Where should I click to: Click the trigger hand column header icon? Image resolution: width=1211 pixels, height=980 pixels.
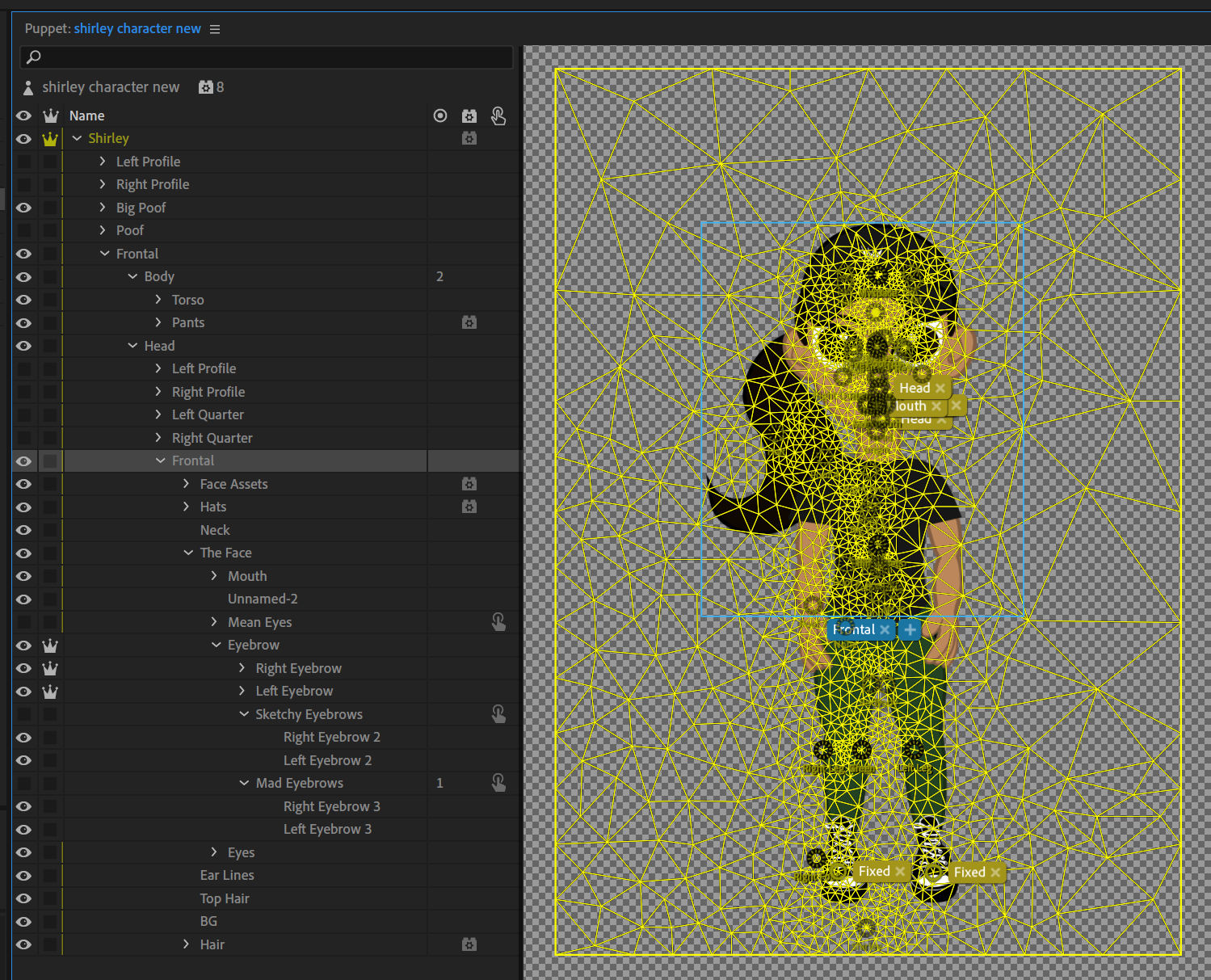(498, 116)
